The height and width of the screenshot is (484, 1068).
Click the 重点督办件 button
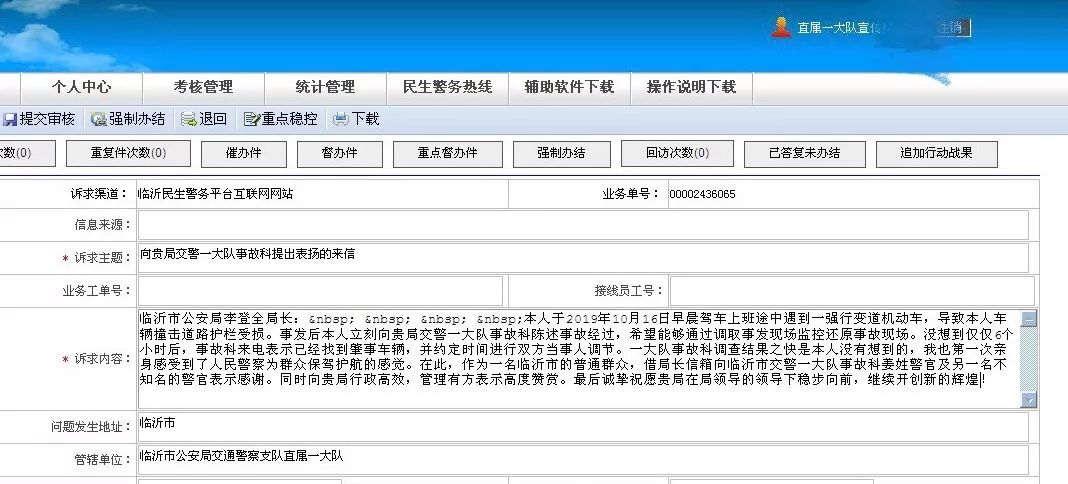(x=447, y=154)
